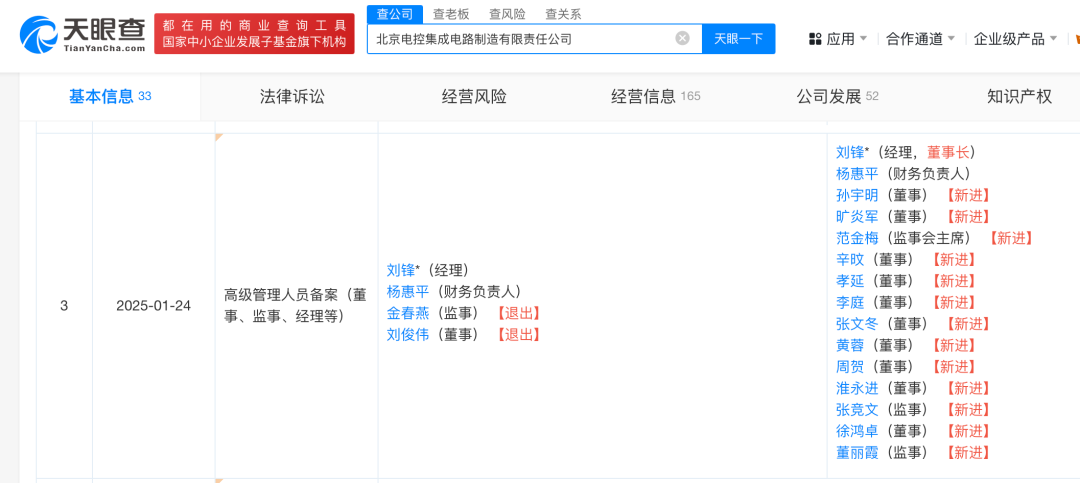The image size is (1080, 483).
Task: Click the 董事长 highlighted text
Action: coord(947,152)
